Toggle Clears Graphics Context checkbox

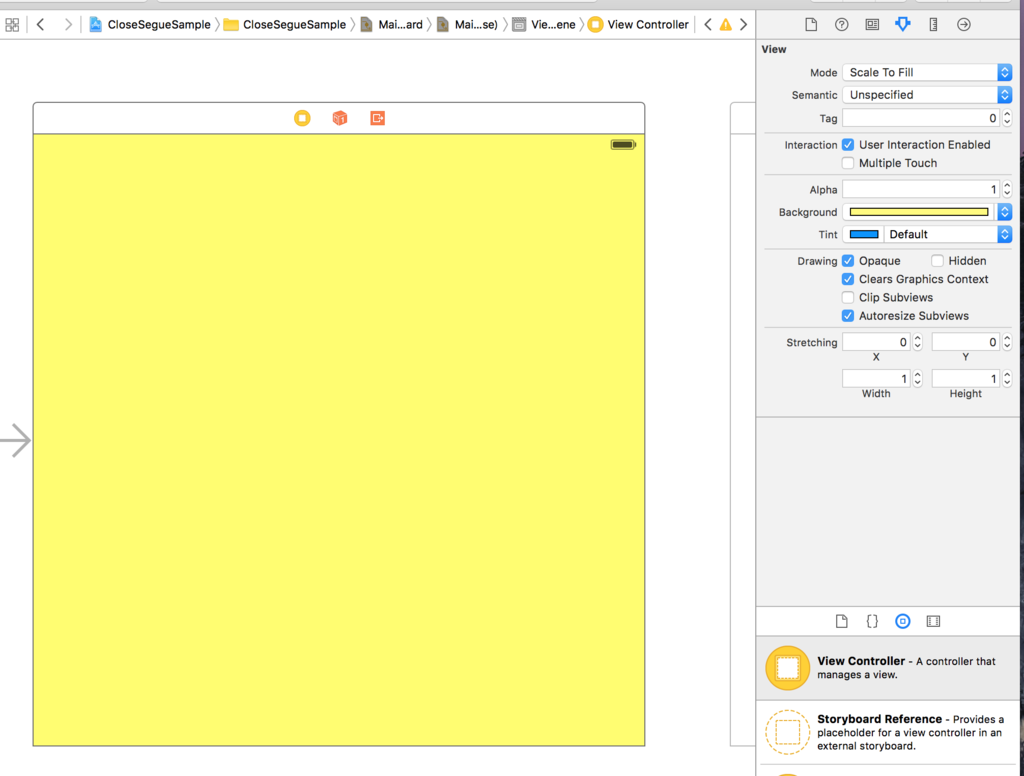point(848,280)
